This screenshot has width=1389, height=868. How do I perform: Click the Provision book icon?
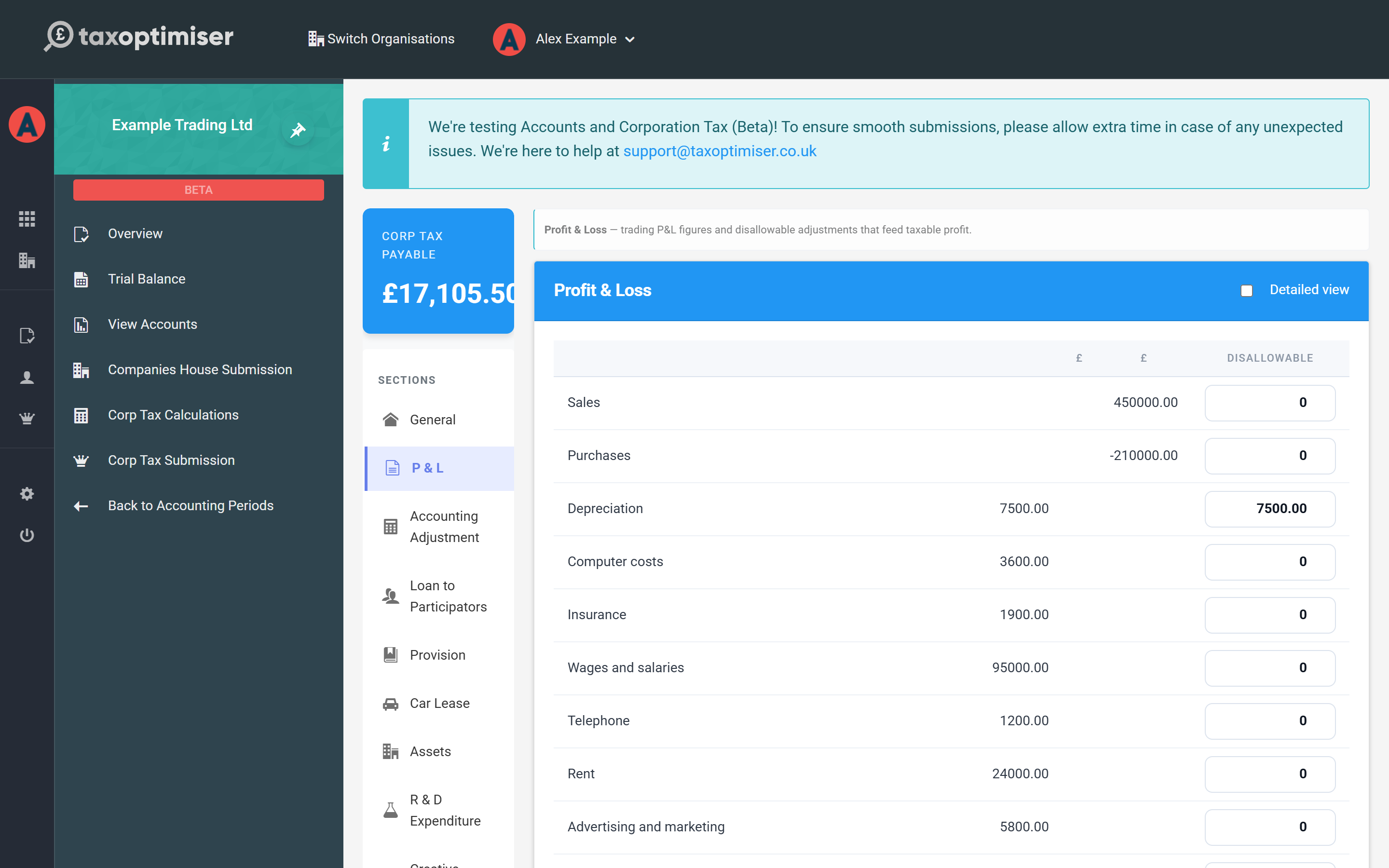391,655
